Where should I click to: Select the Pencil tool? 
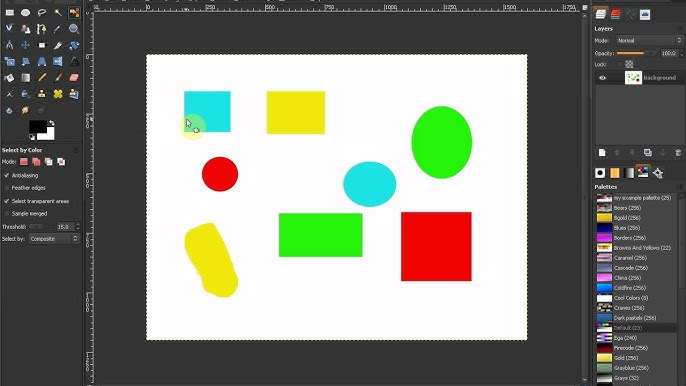42,78
